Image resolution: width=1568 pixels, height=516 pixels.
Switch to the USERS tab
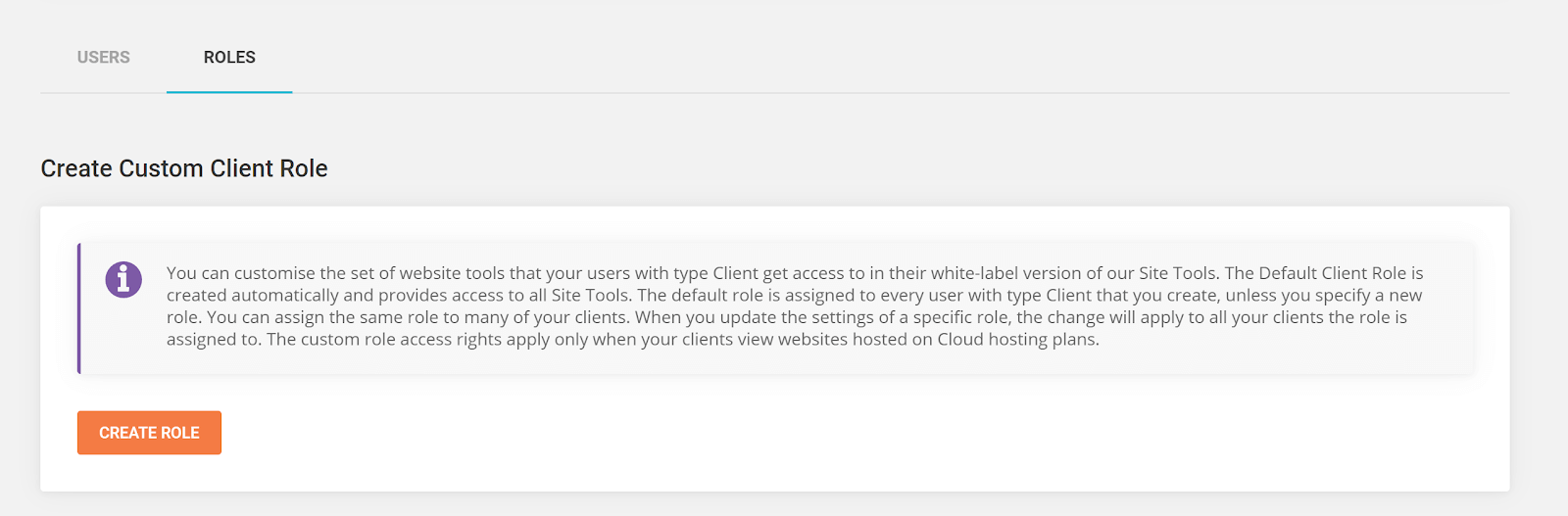(x=103, y=57)
